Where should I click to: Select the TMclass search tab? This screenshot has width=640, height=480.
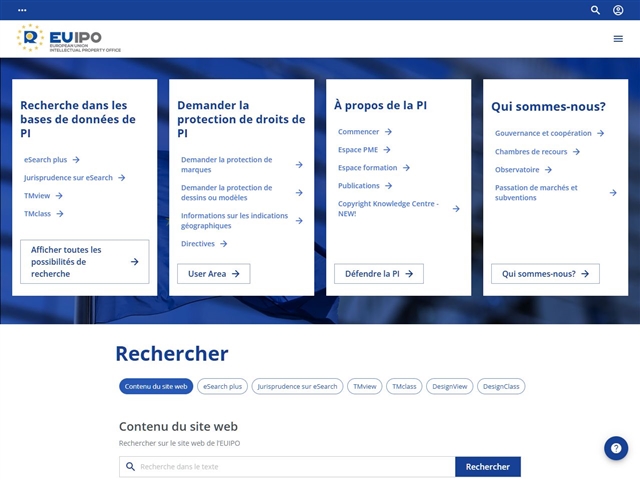click(x=404, y=386)
